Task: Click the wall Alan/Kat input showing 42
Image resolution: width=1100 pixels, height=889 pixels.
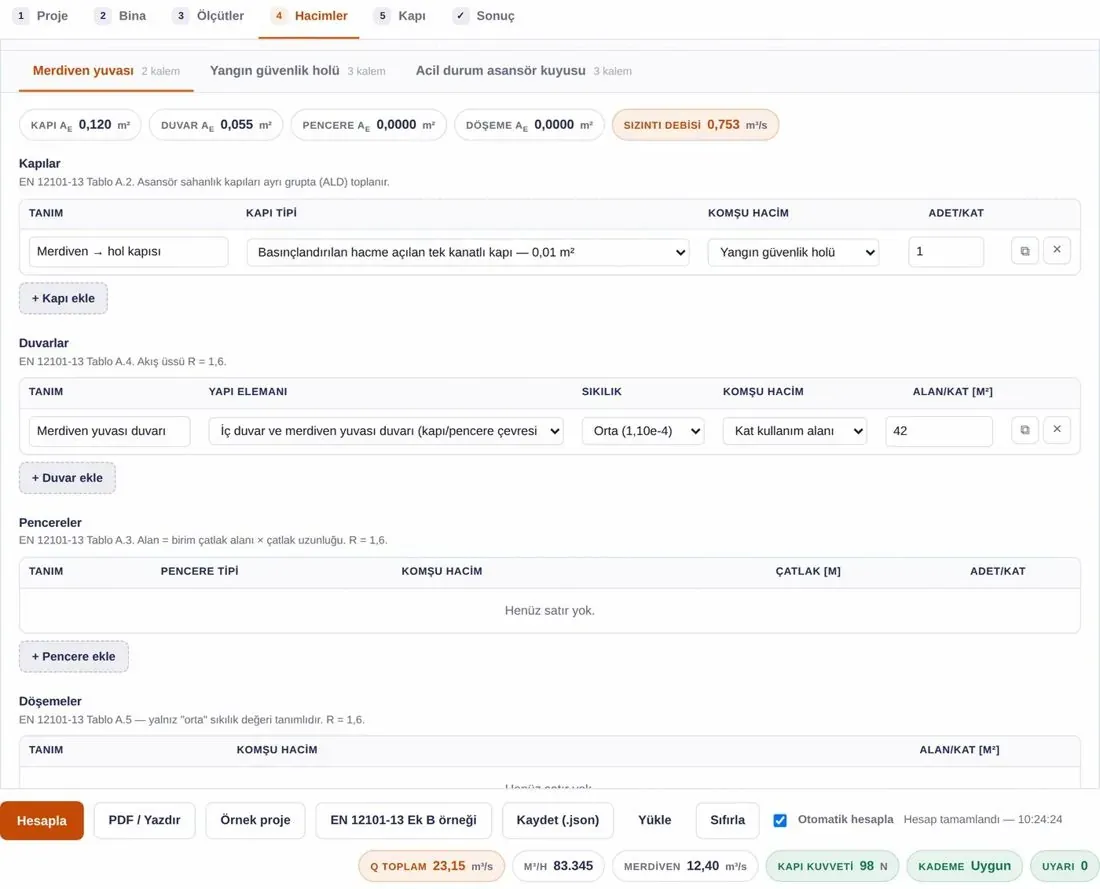Action: click(939, 431)
